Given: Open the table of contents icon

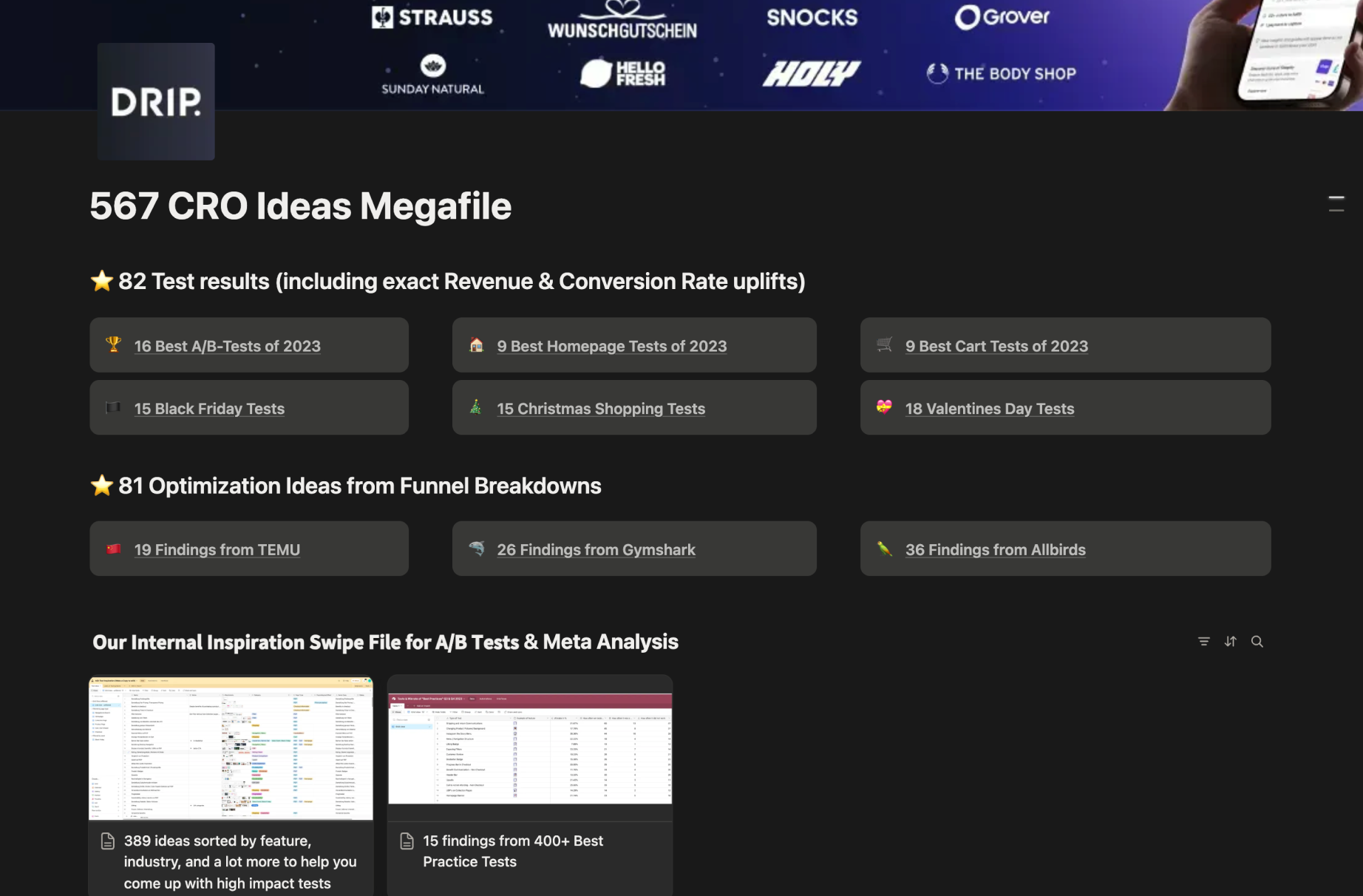Looking at the screenshot, I should (1336, 204).
